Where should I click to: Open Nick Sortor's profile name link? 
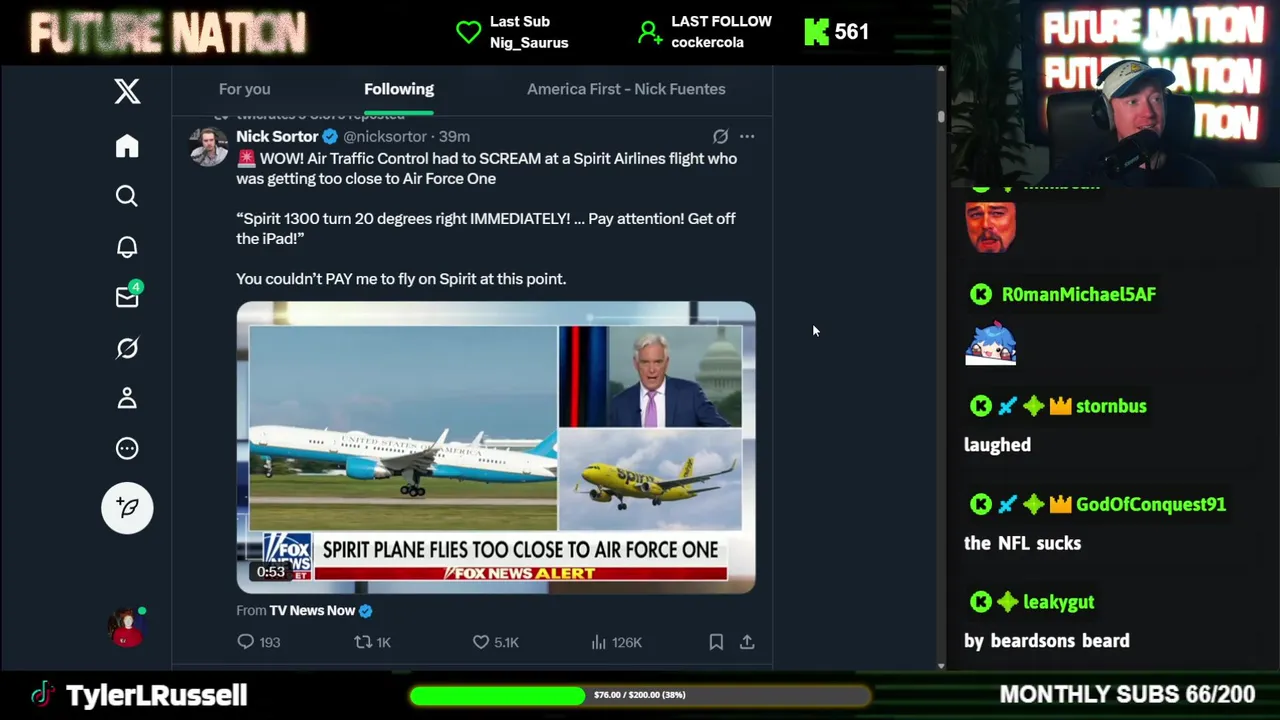click(x=277, y=136)
